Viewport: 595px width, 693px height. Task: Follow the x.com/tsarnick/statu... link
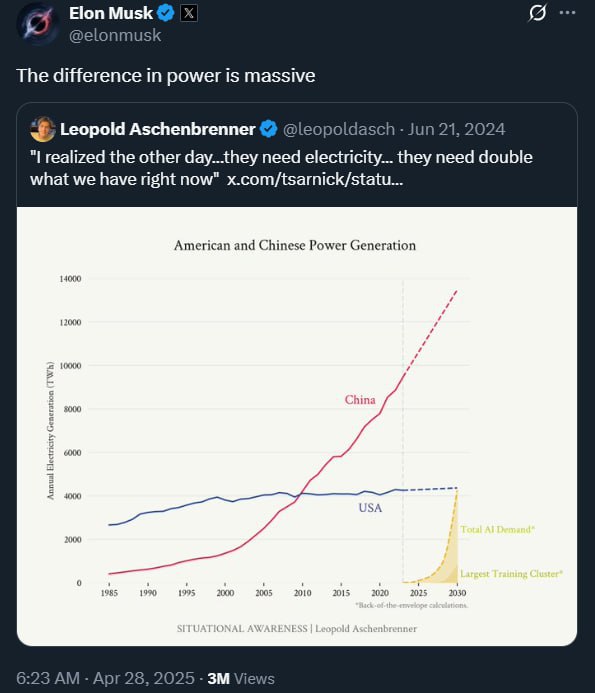pos(315,179)
